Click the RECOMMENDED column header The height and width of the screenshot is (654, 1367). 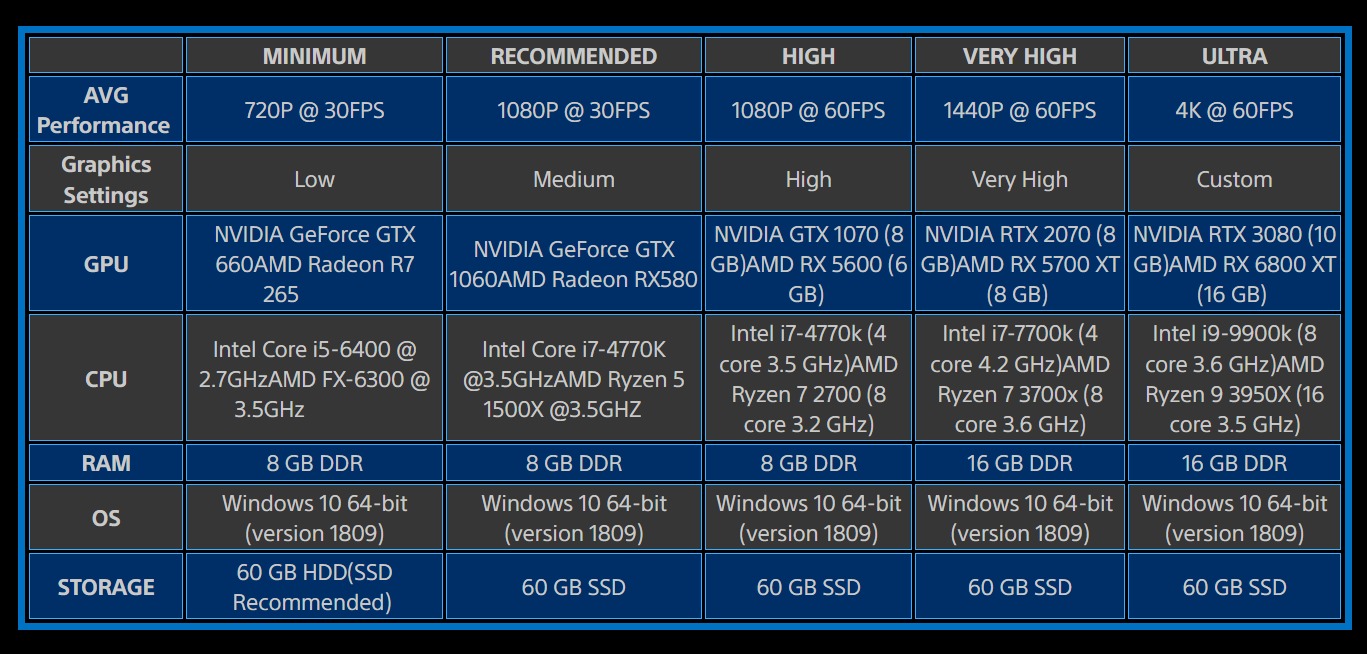(574, 56)
